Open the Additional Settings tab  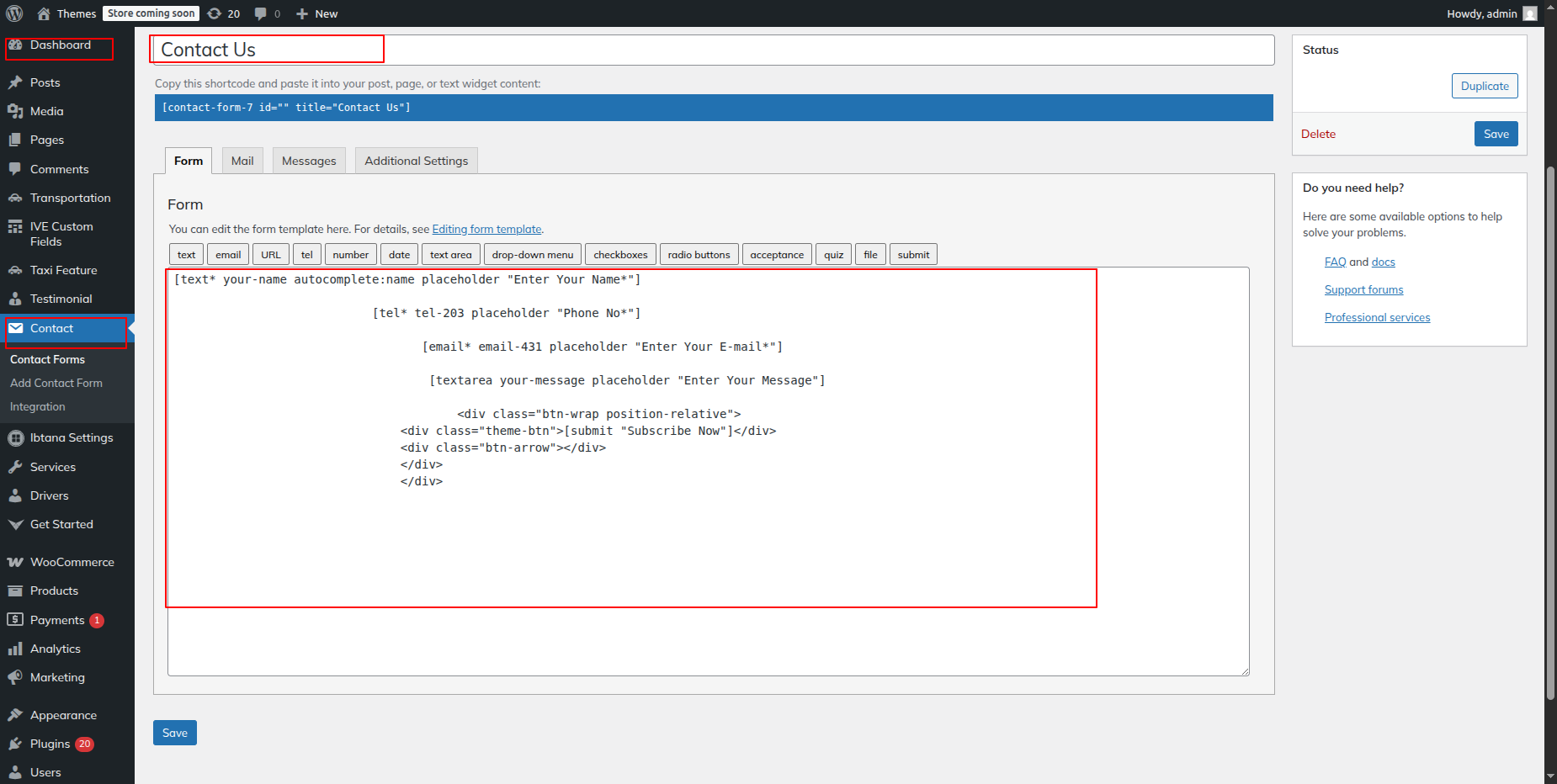pyautogui.click(x=416, y=161)
